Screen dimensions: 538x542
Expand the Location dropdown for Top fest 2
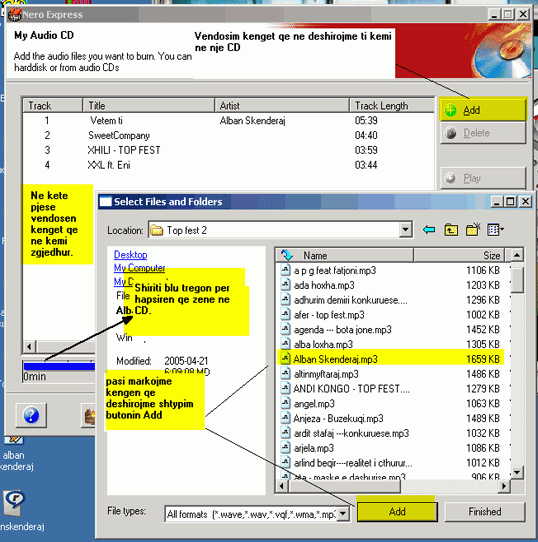click(x=405, y=230)
